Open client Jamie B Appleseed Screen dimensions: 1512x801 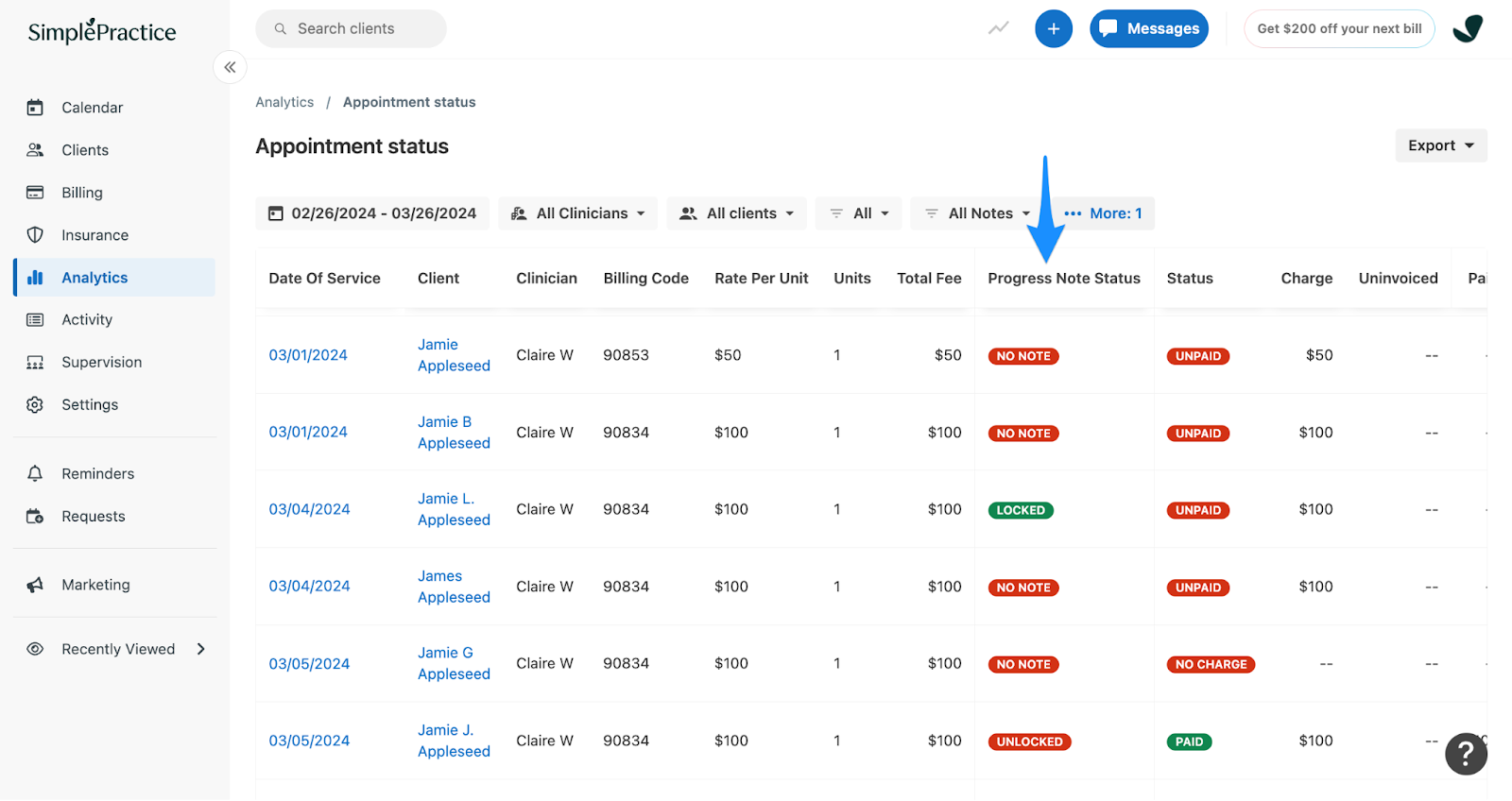click(x=455, y=433)
